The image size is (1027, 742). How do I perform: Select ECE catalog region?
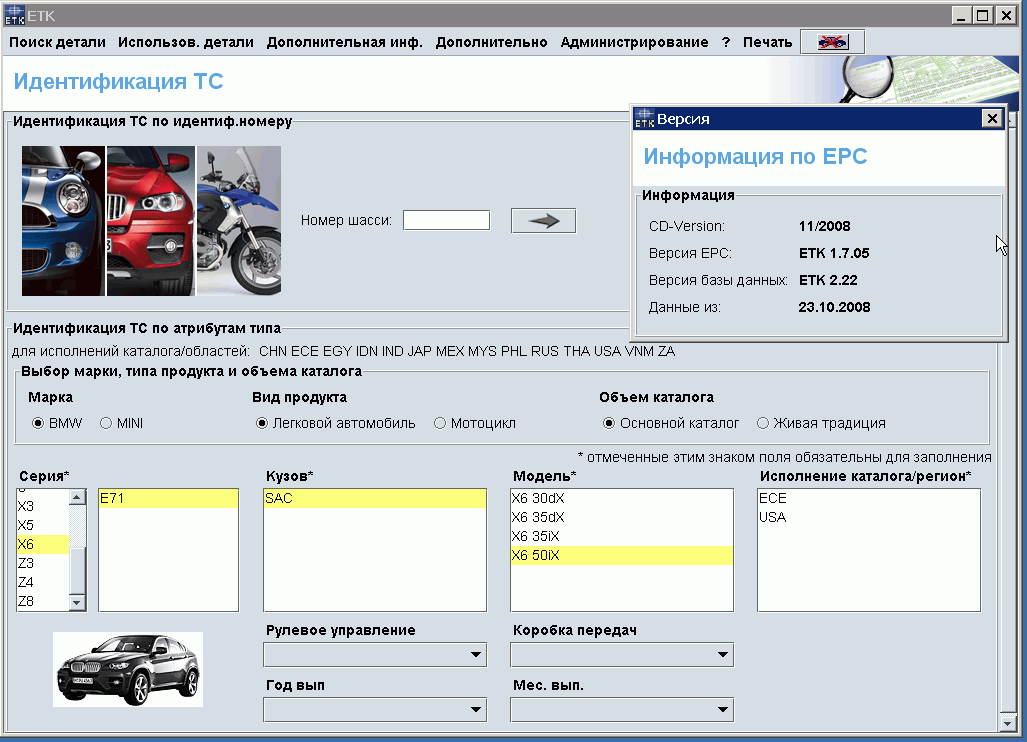[868, 498]
